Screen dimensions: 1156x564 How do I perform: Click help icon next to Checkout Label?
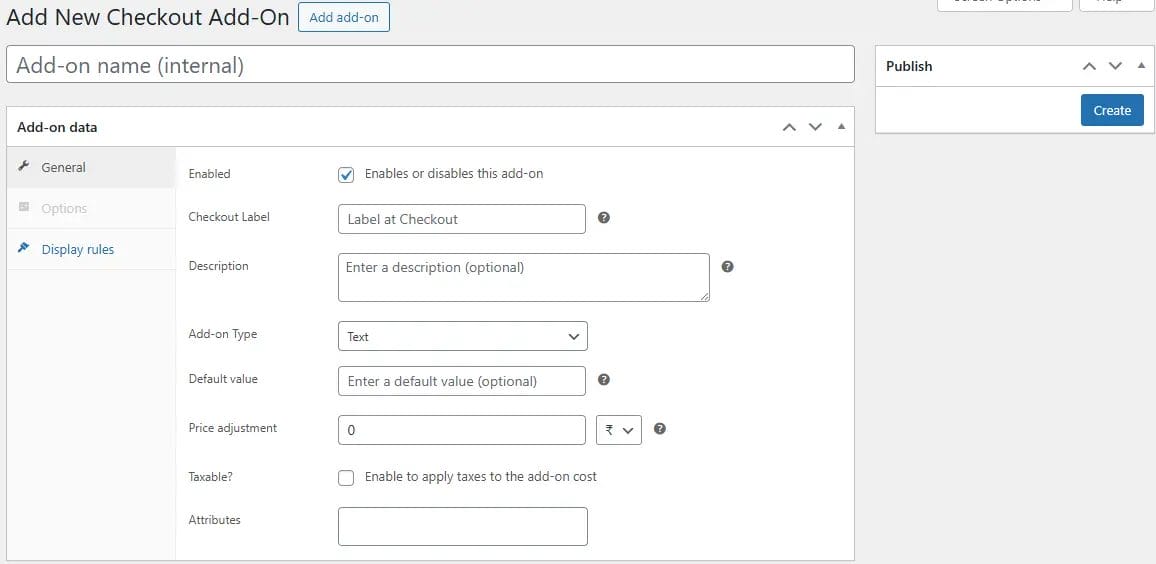[x=604, y=217]
